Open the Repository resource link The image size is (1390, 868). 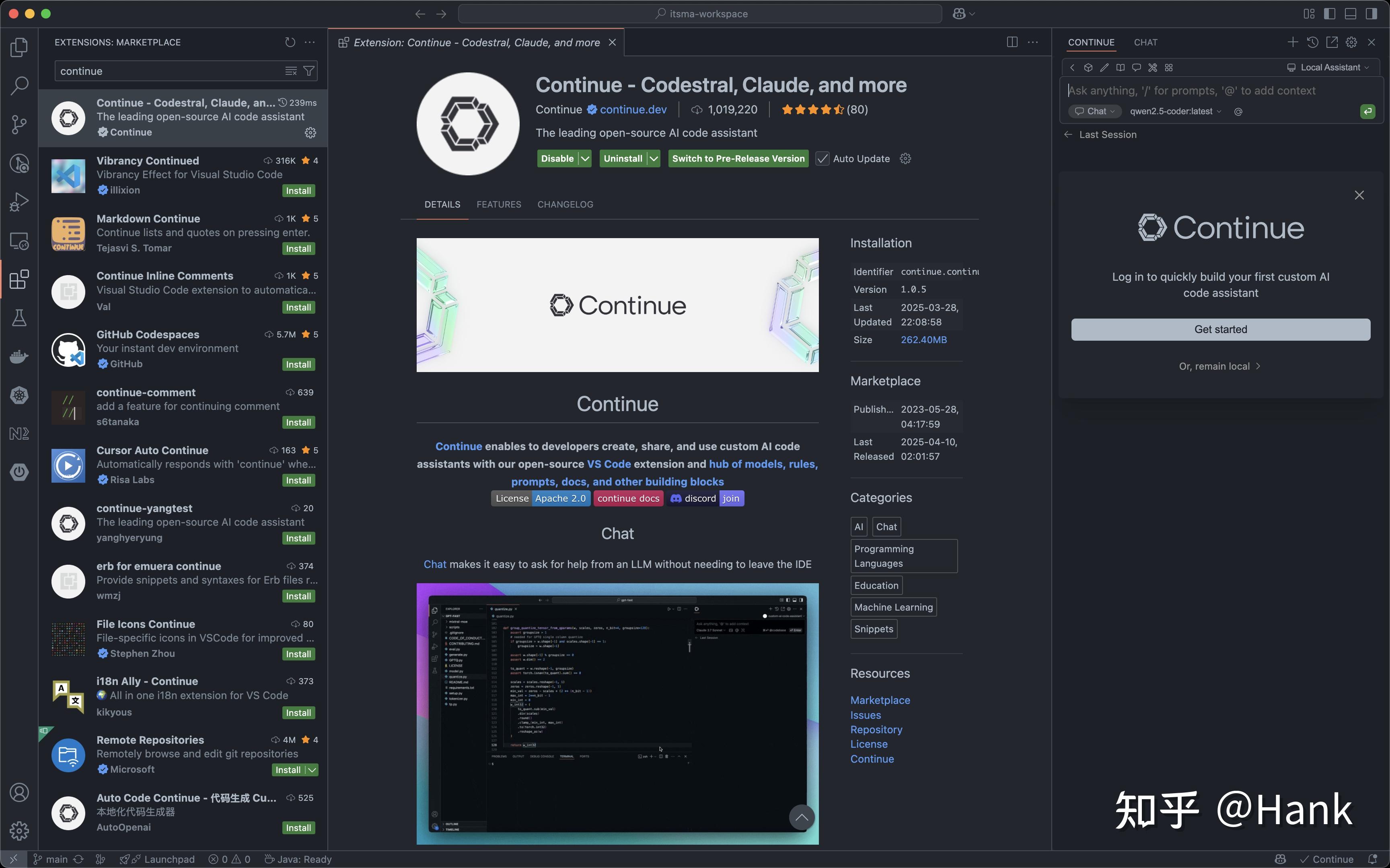pos(876,730)
